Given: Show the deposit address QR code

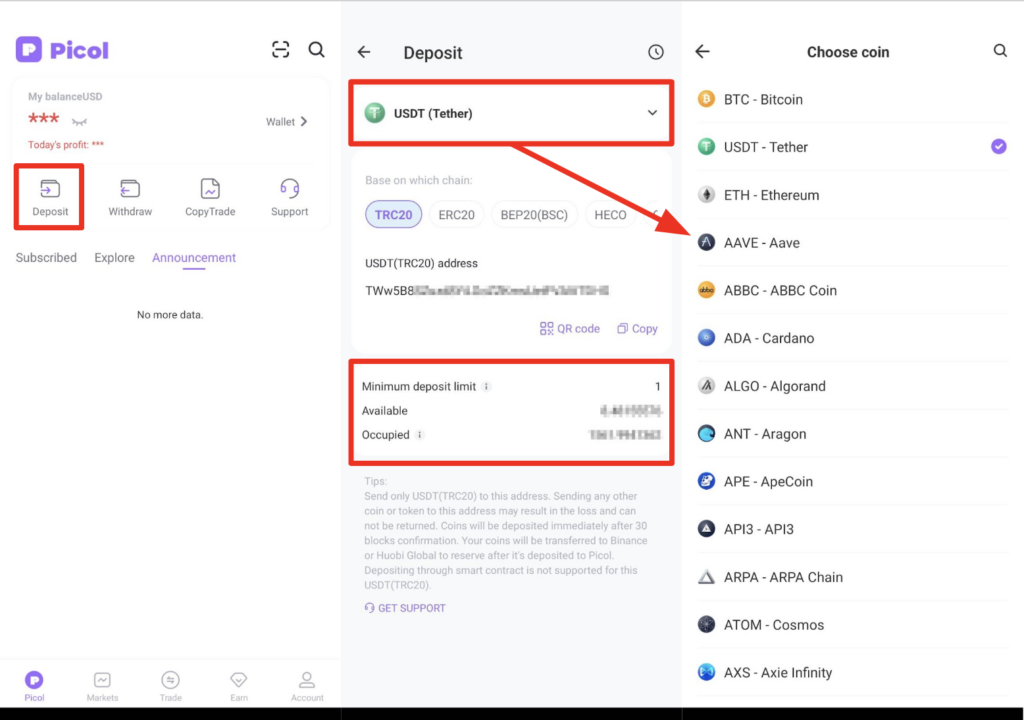Looking at the screenshot, I should (569, 329).
